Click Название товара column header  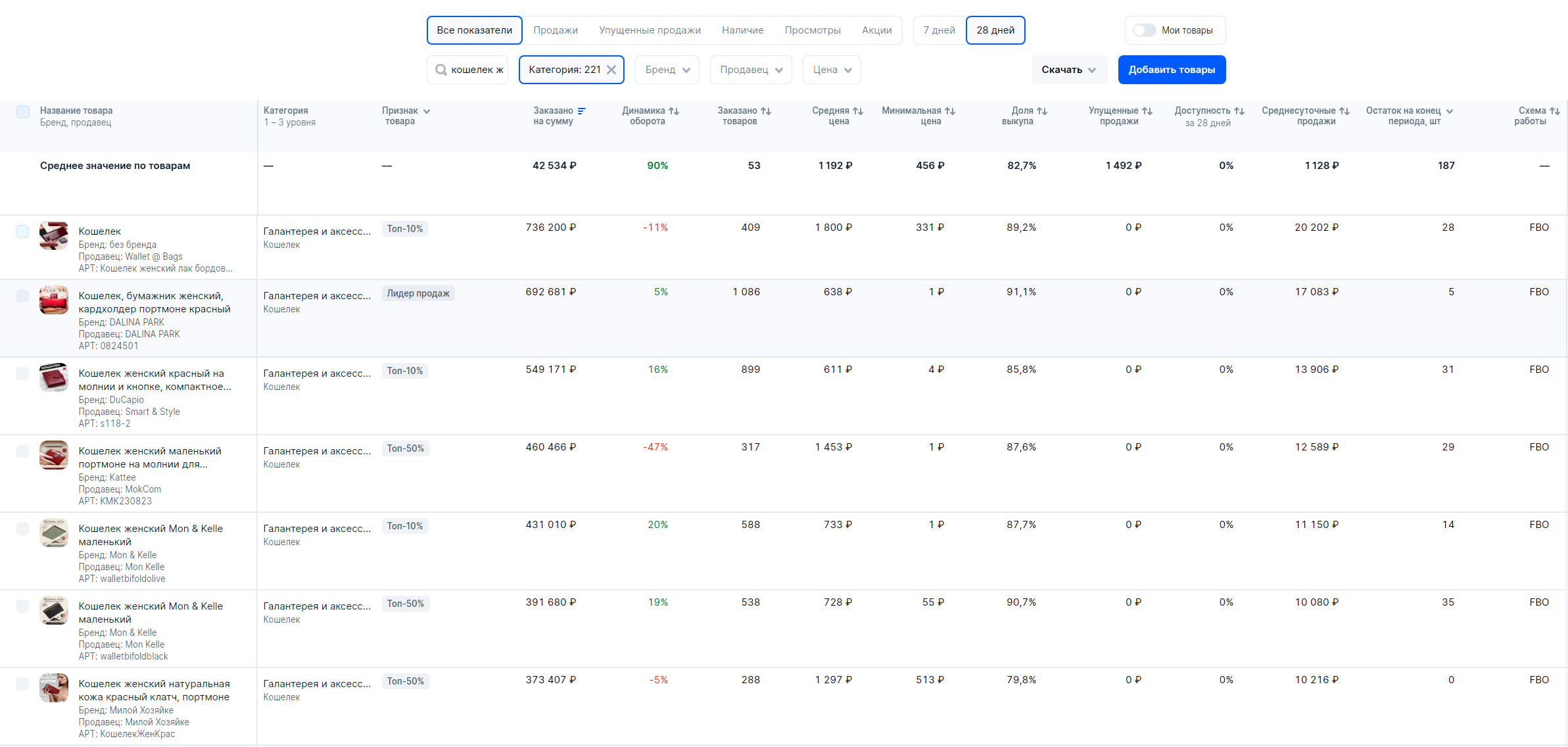tap(76, 110)
